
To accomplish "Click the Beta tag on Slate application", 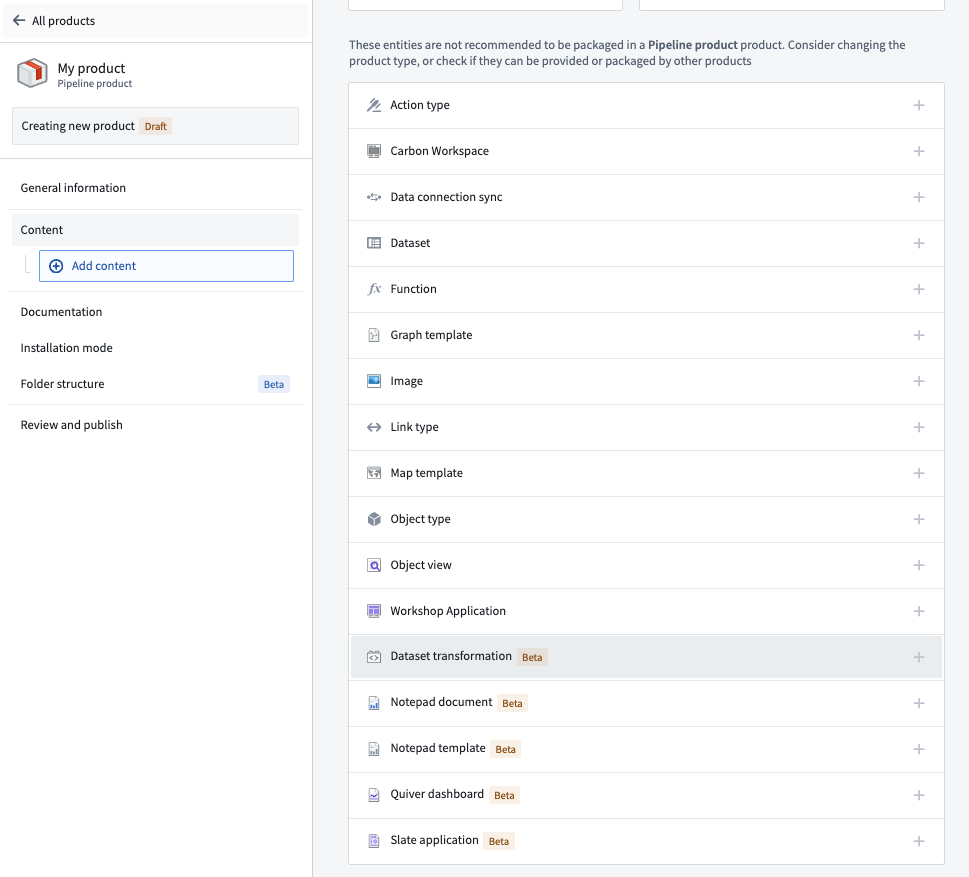I will point(499,841).
